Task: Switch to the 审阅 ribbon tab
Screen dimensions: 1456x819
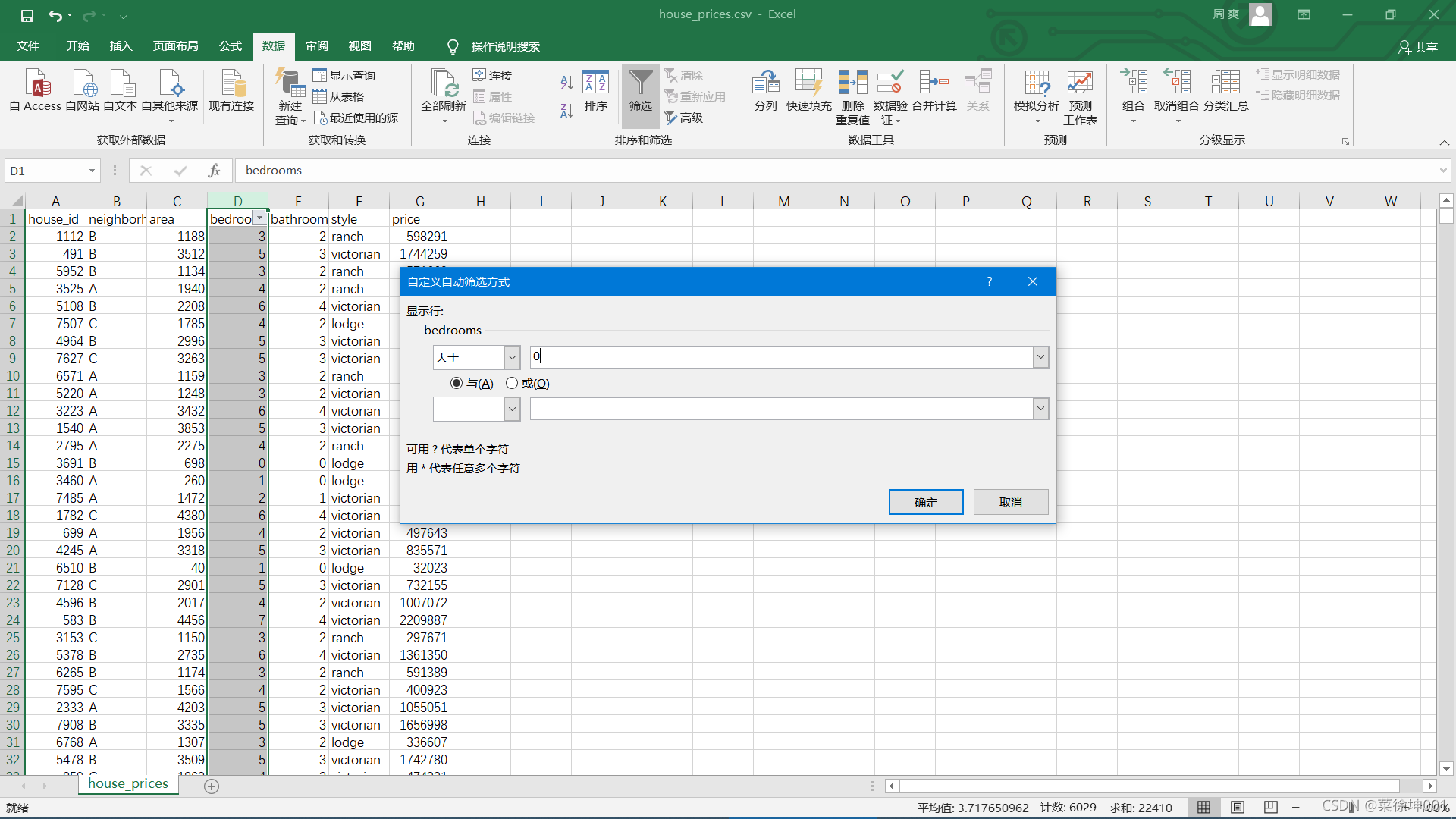Action: click(317, 46)
